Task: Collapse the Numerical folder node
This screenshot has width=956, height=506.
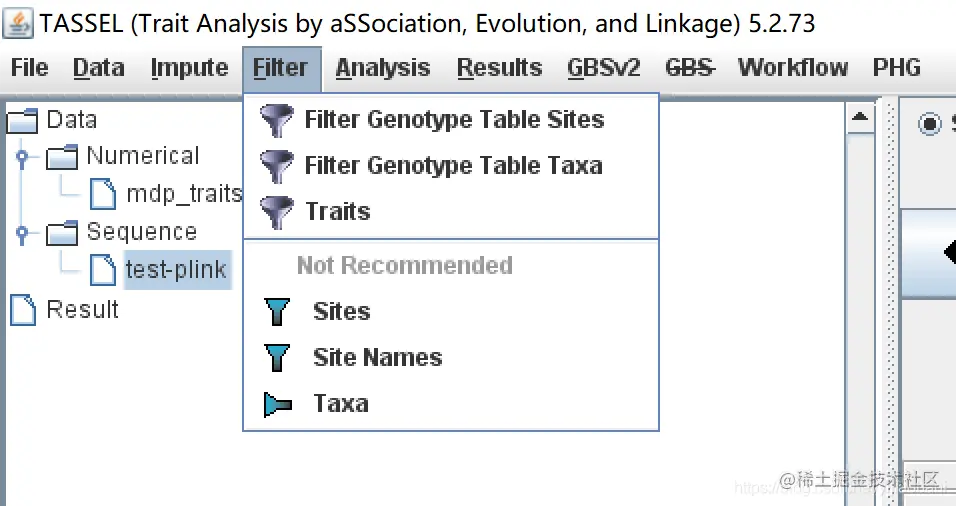Action: [22, 157]
